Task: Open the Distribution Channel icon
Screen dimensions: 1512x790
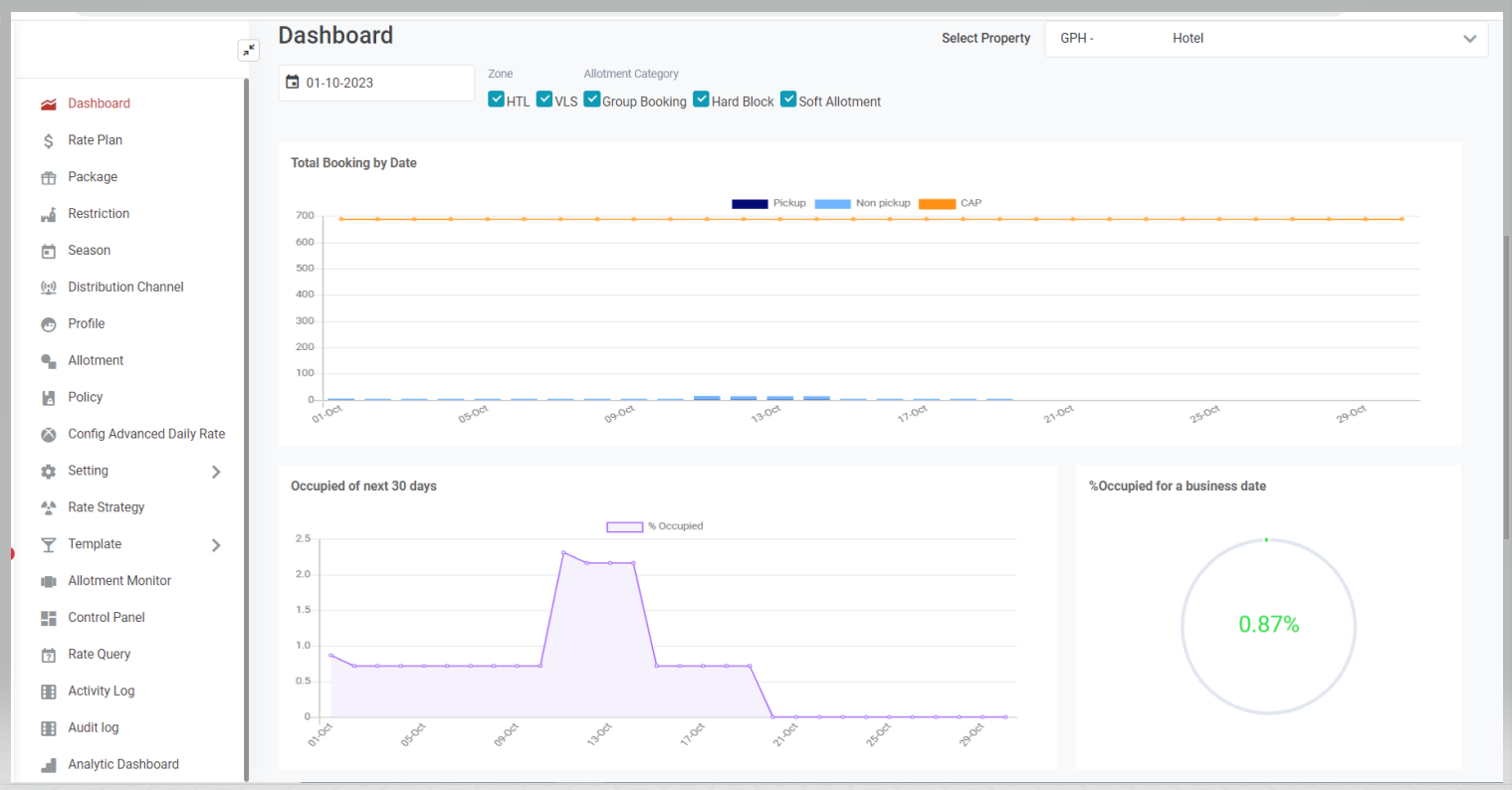Action: coord(48,287)
